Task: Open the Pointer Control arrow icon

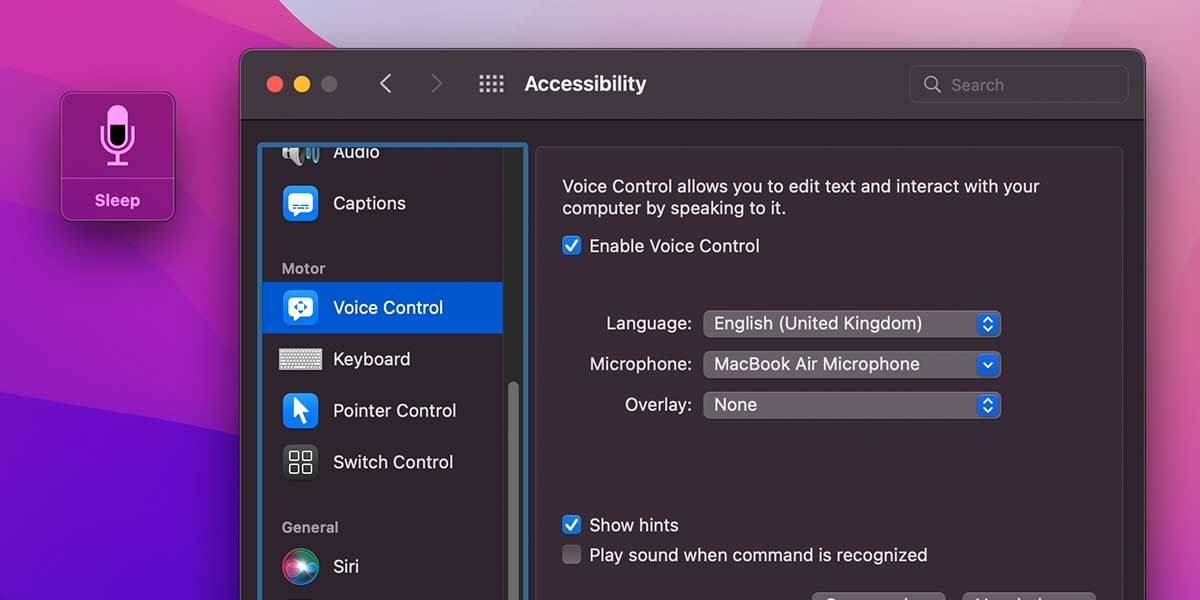Action: tap(300, 410)
